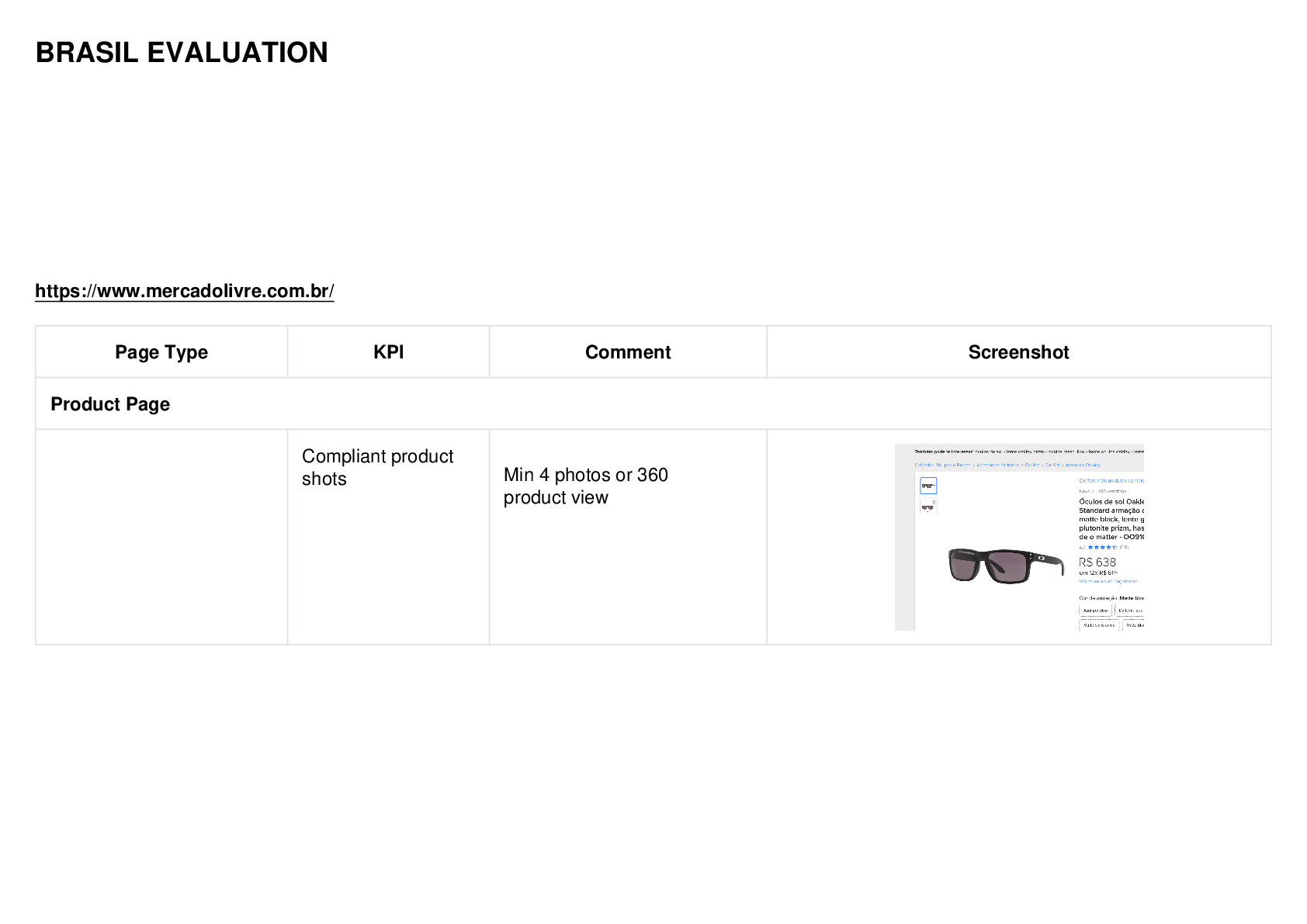Image resolution: width=1307 pixels, height=924 pixels.
Task: Click the Product Page section row
Action: tap(653, 404)
